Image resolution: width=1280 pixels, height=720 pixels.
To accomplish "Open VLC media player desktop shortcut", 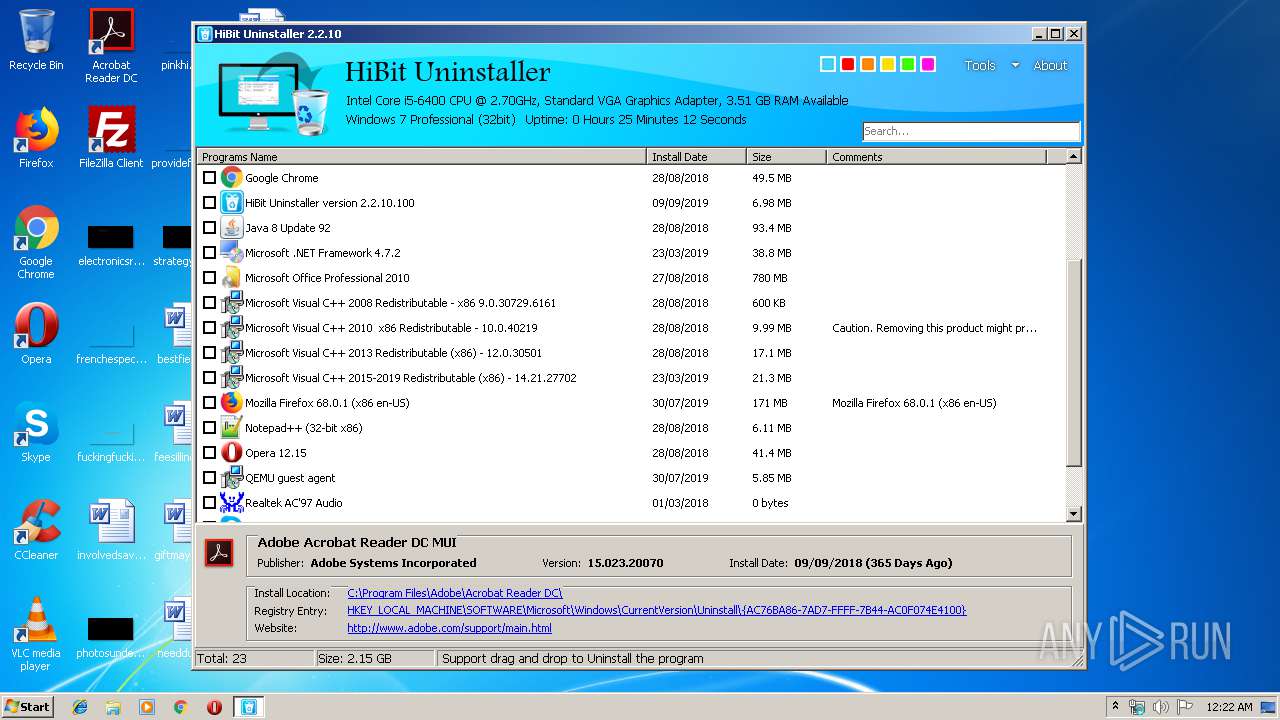I will (36, 635).
